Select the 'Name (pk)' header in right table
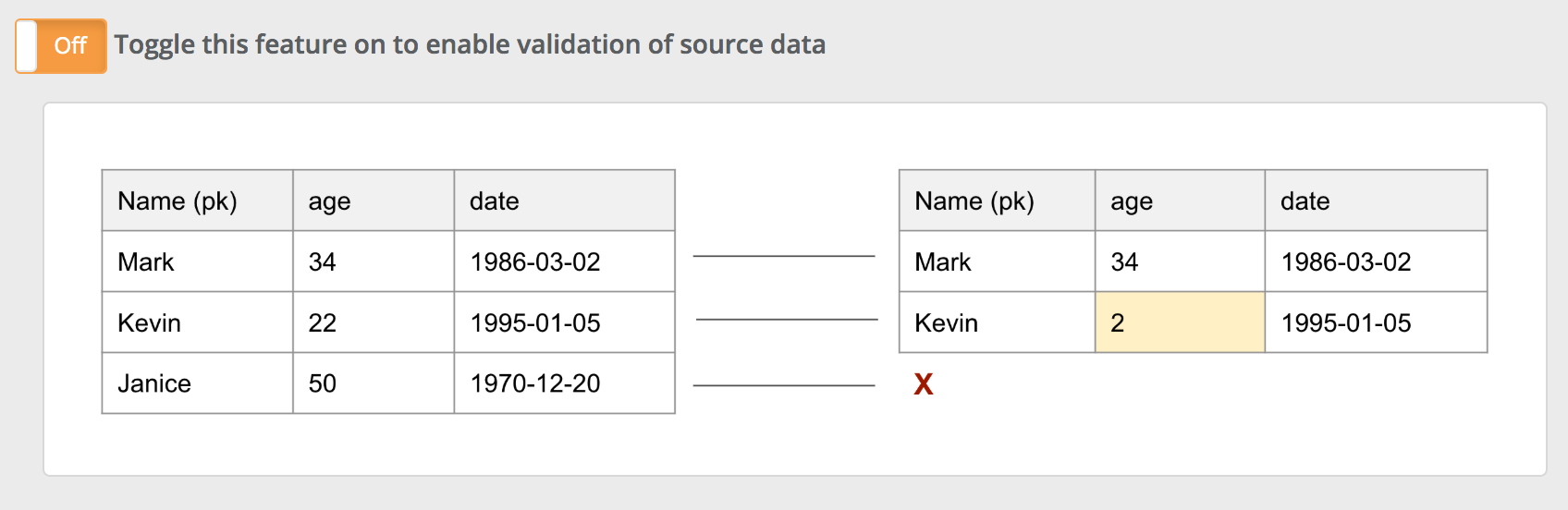The height and width of the screenshot is (510, 1568). coord(996,200)
